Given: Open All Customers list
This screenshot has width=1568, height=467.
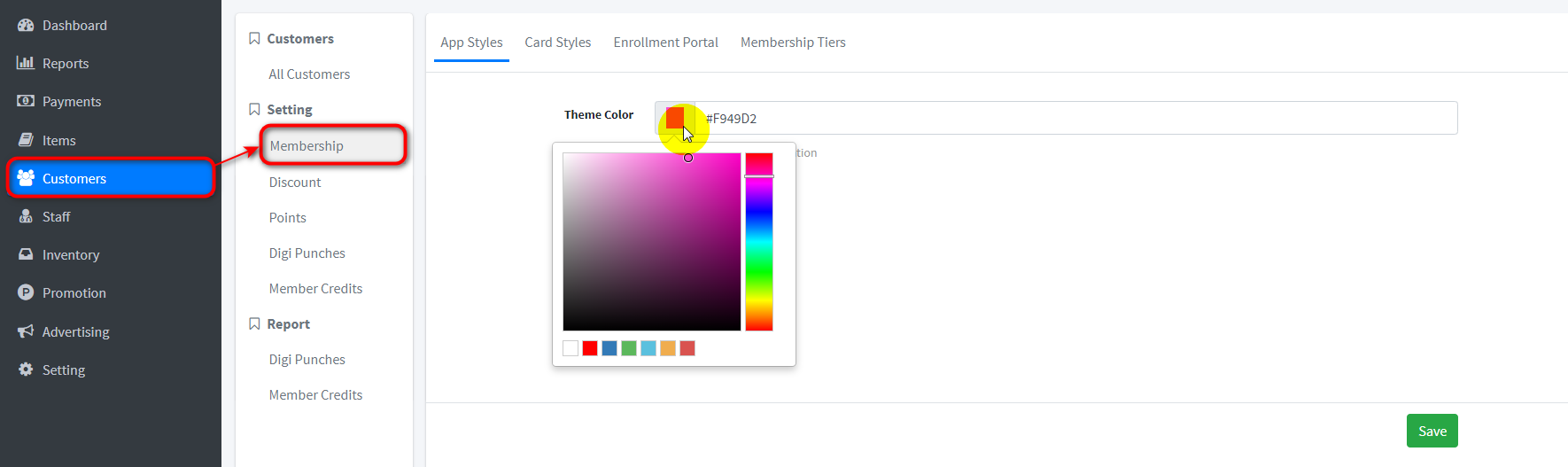Looking at the screenshot, I should click(309, 74).
